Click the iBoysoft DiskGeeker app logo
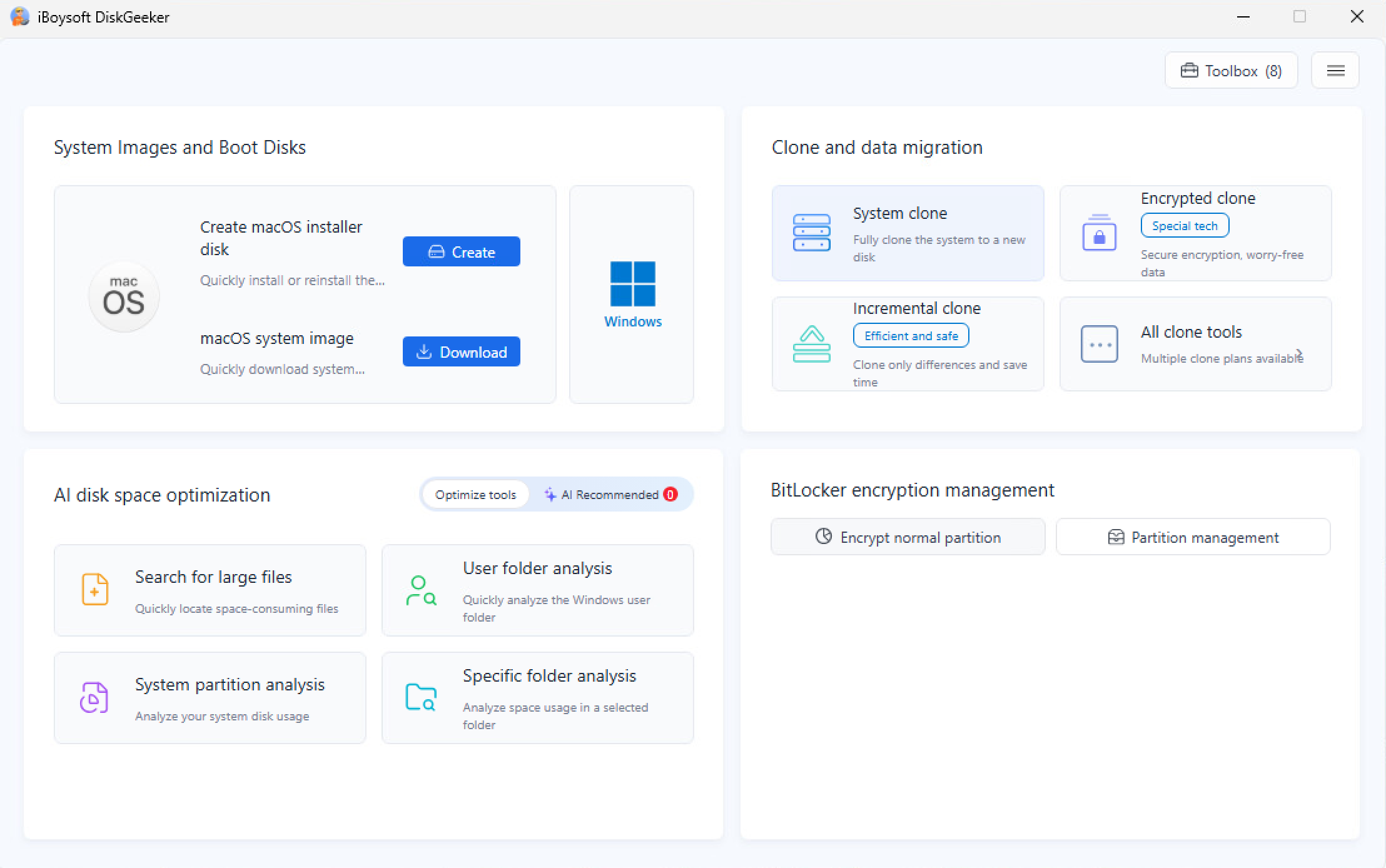Viewport: 1386px width, 868px height. pyautogui.click(x=20, y=17)
